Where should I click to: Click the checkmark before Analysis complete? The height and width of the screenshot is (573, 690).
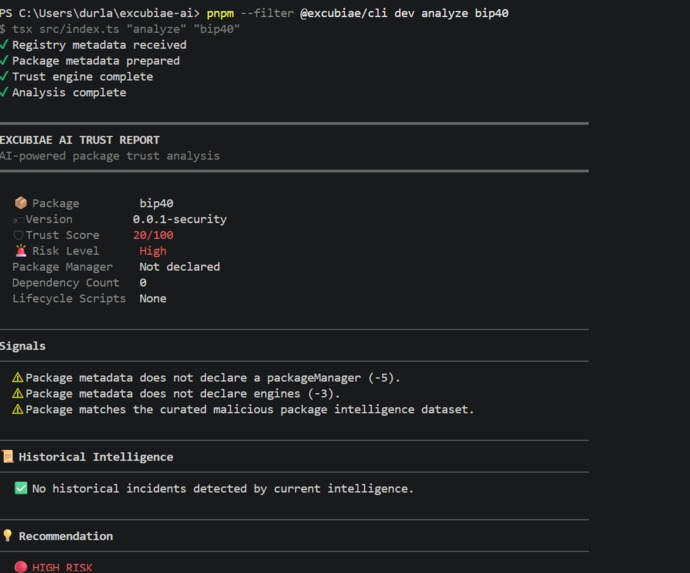[x=4, y=92]
